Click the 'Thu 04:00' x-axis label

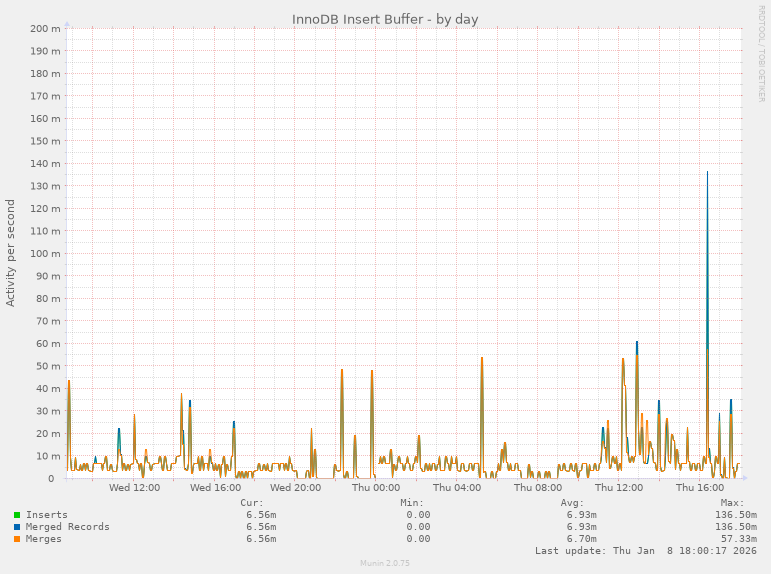(x=457, y=488)
